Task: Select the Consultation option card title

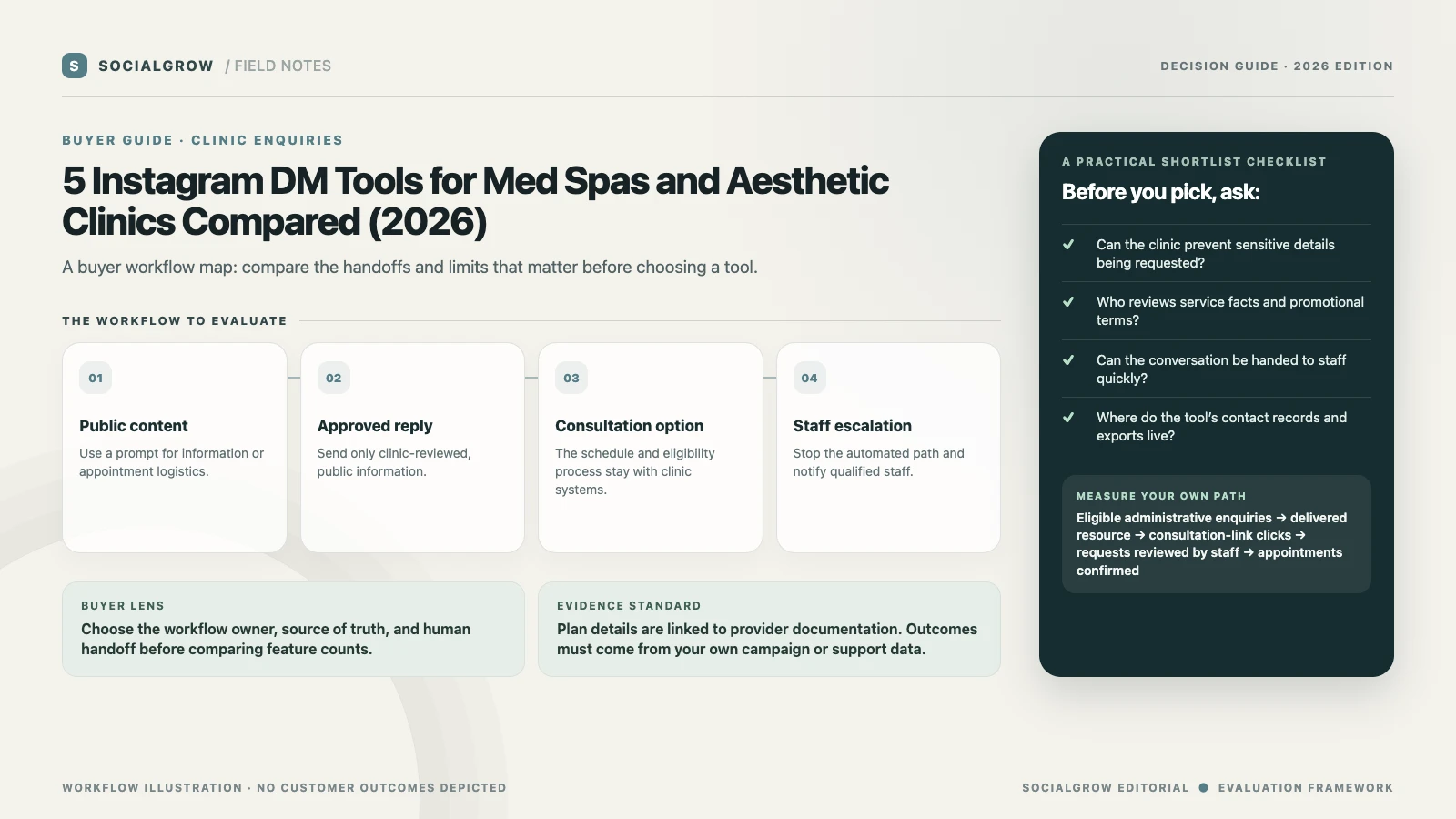Action: [x=630, y=426]
